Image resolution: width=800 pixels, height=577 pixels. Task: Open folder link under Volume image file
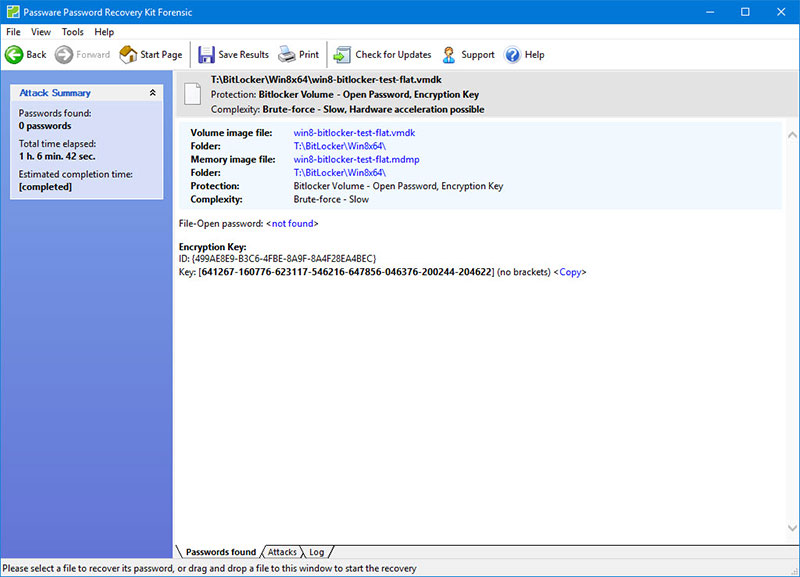(x=339, y=146)
